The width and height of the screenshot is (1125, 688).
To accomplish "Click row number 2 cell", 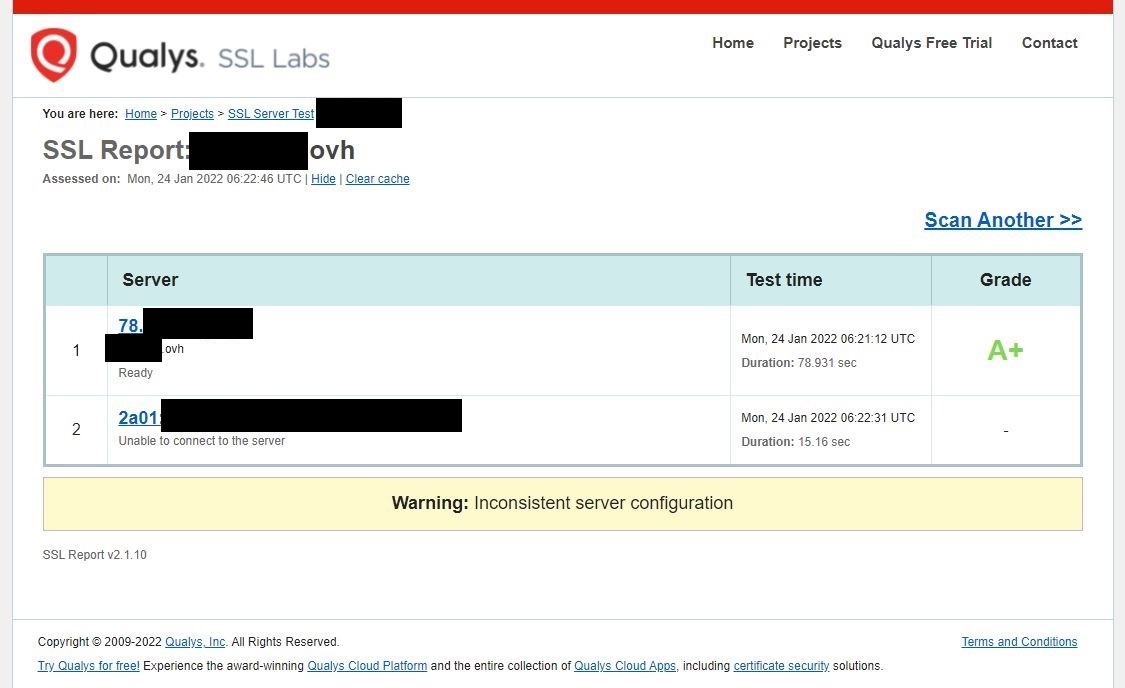I will click(x=76, y=429).
